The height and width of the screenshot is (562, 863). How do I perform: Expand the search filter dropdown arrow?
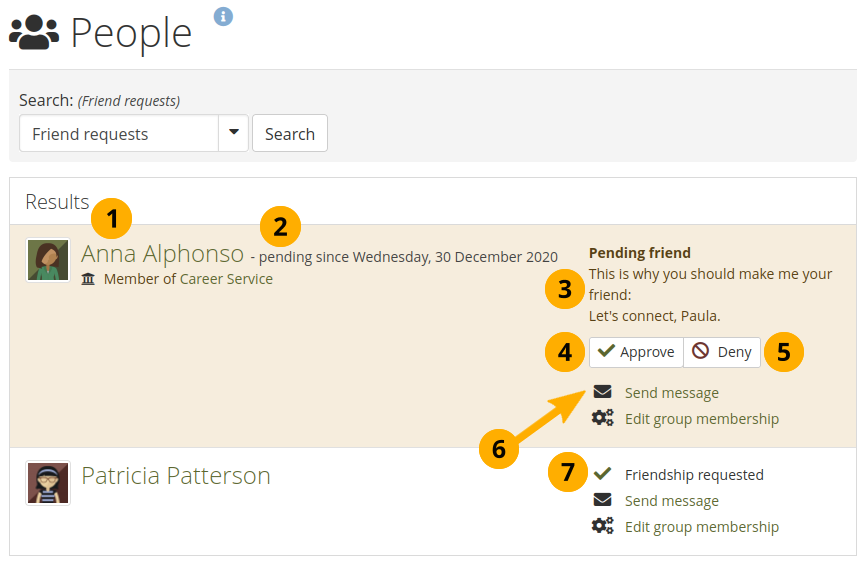pos(234,134)
